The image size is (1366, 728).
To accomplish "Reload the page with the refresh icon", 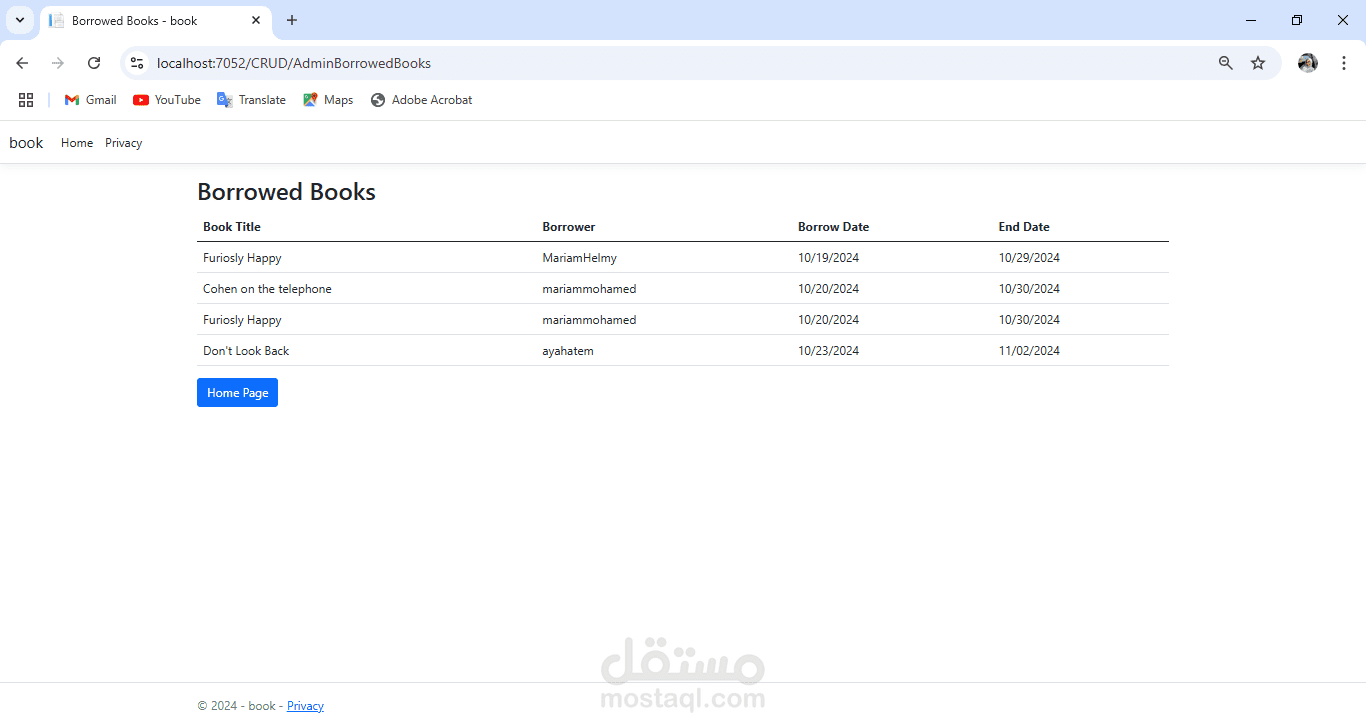I will [94, 63].
